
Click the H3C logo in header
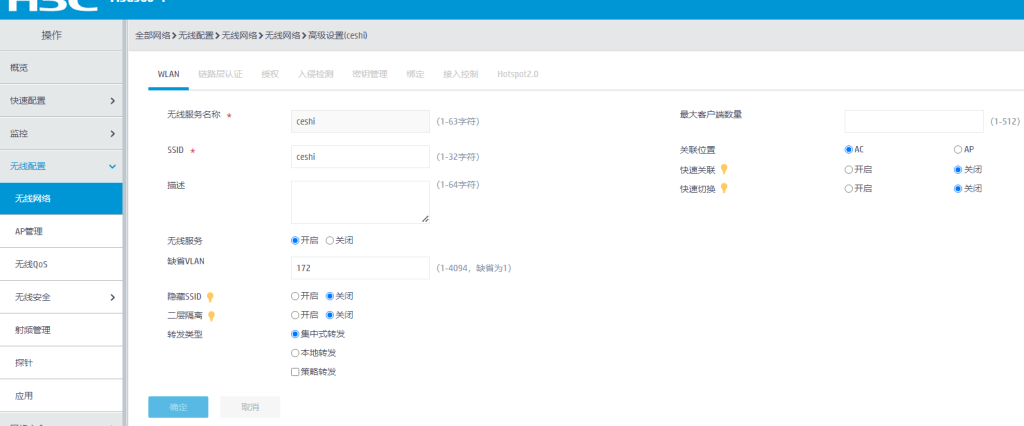pyautogui.click(x=54, y=5)
